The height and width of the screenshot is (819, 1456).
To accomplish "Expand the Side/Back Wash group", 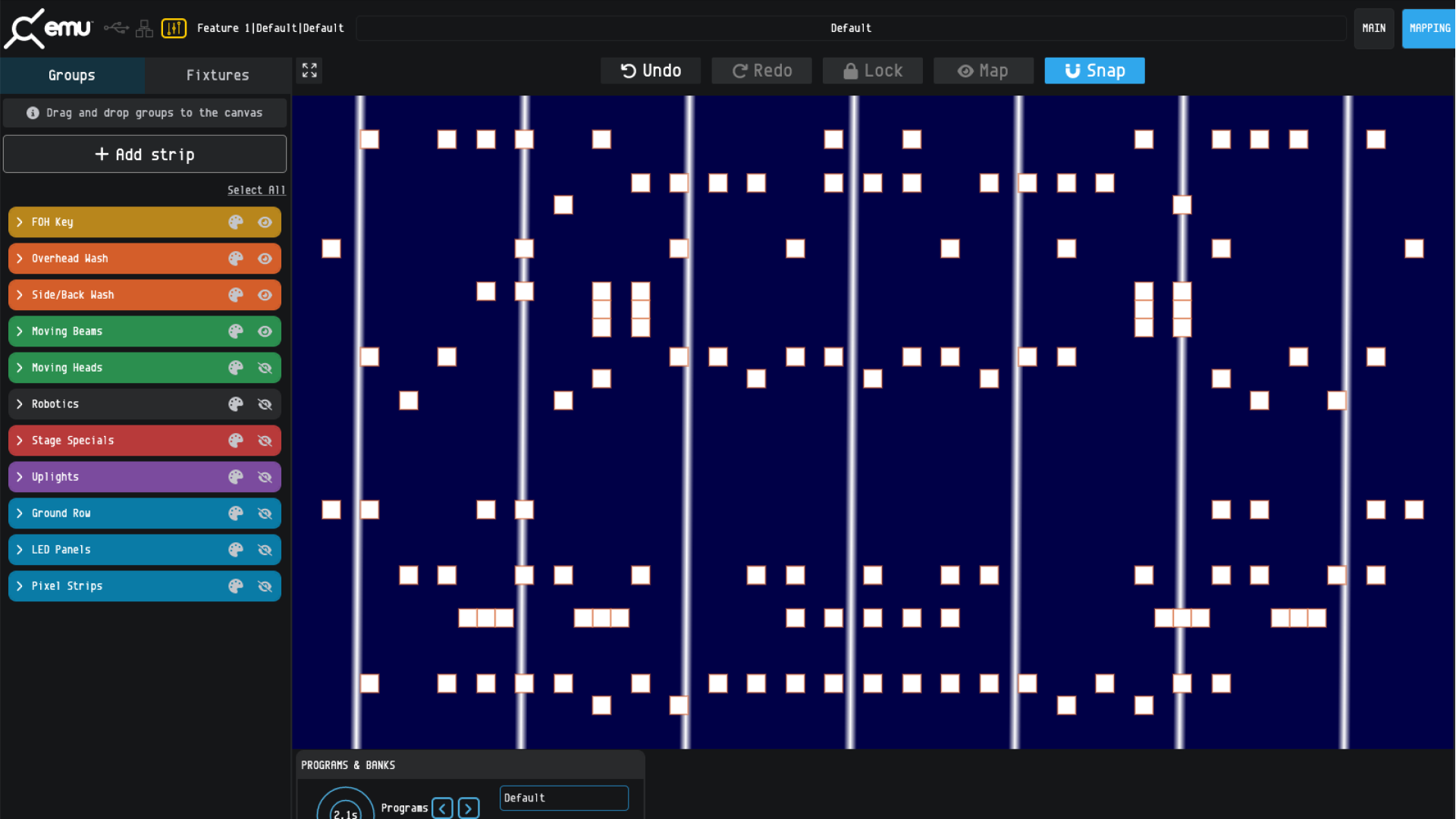I will point(20,295).
